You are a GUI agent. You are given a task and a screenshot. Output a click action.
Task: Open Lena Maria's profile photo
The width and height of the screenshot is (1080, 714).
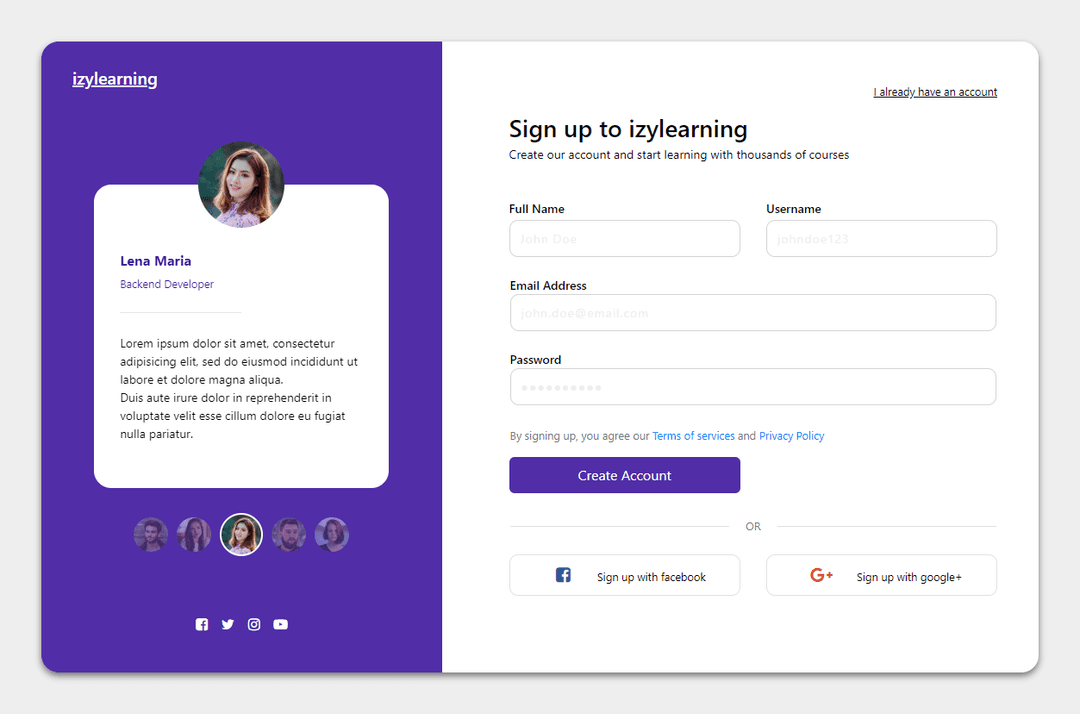coord(241,184)
